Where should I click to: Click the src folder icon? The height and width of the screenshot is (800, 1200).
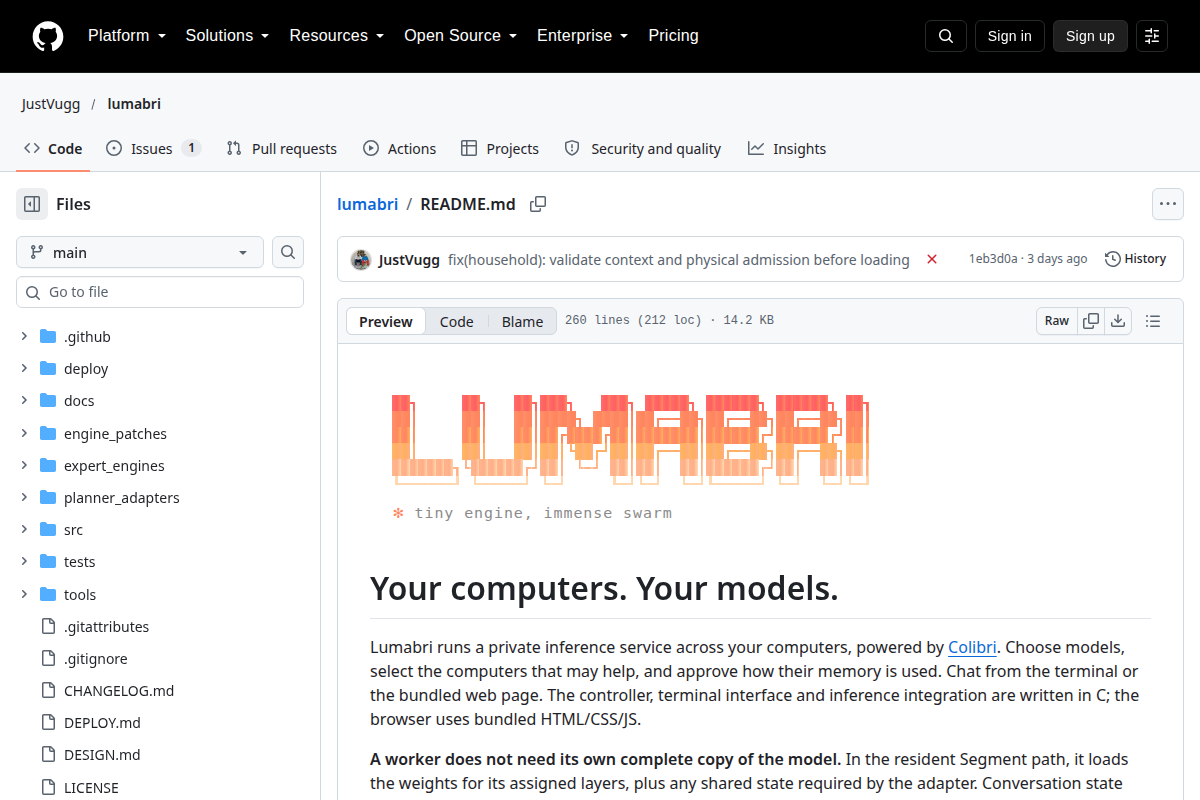(x=48, y=530)
